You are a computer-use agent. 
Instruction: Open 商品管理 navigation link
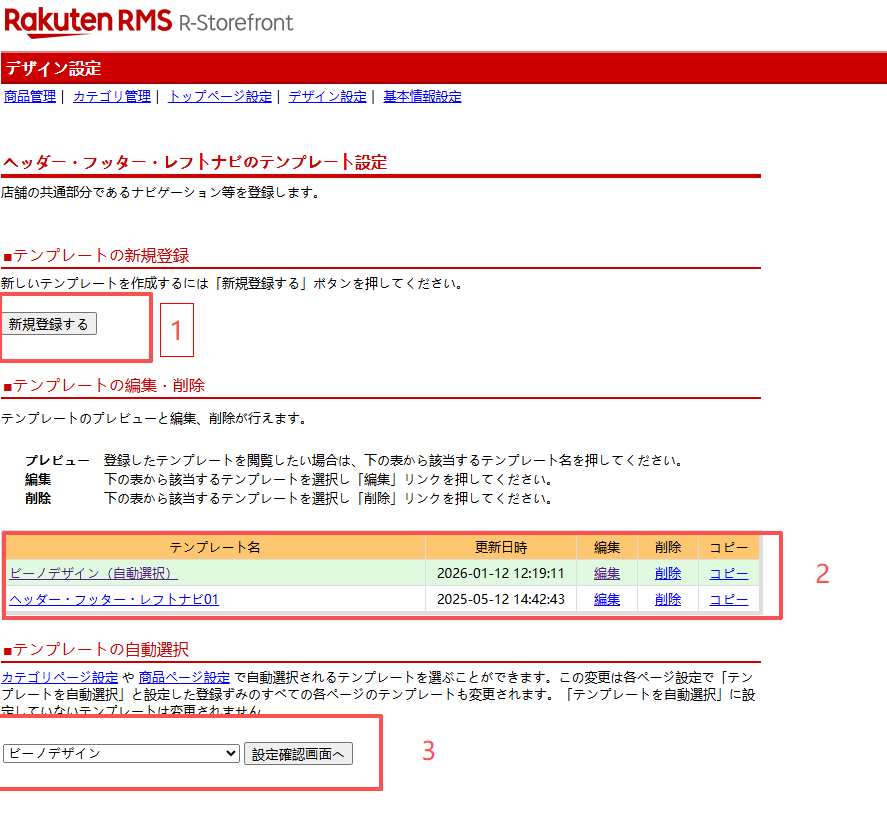pyautogui.click(x=30, y=97)
